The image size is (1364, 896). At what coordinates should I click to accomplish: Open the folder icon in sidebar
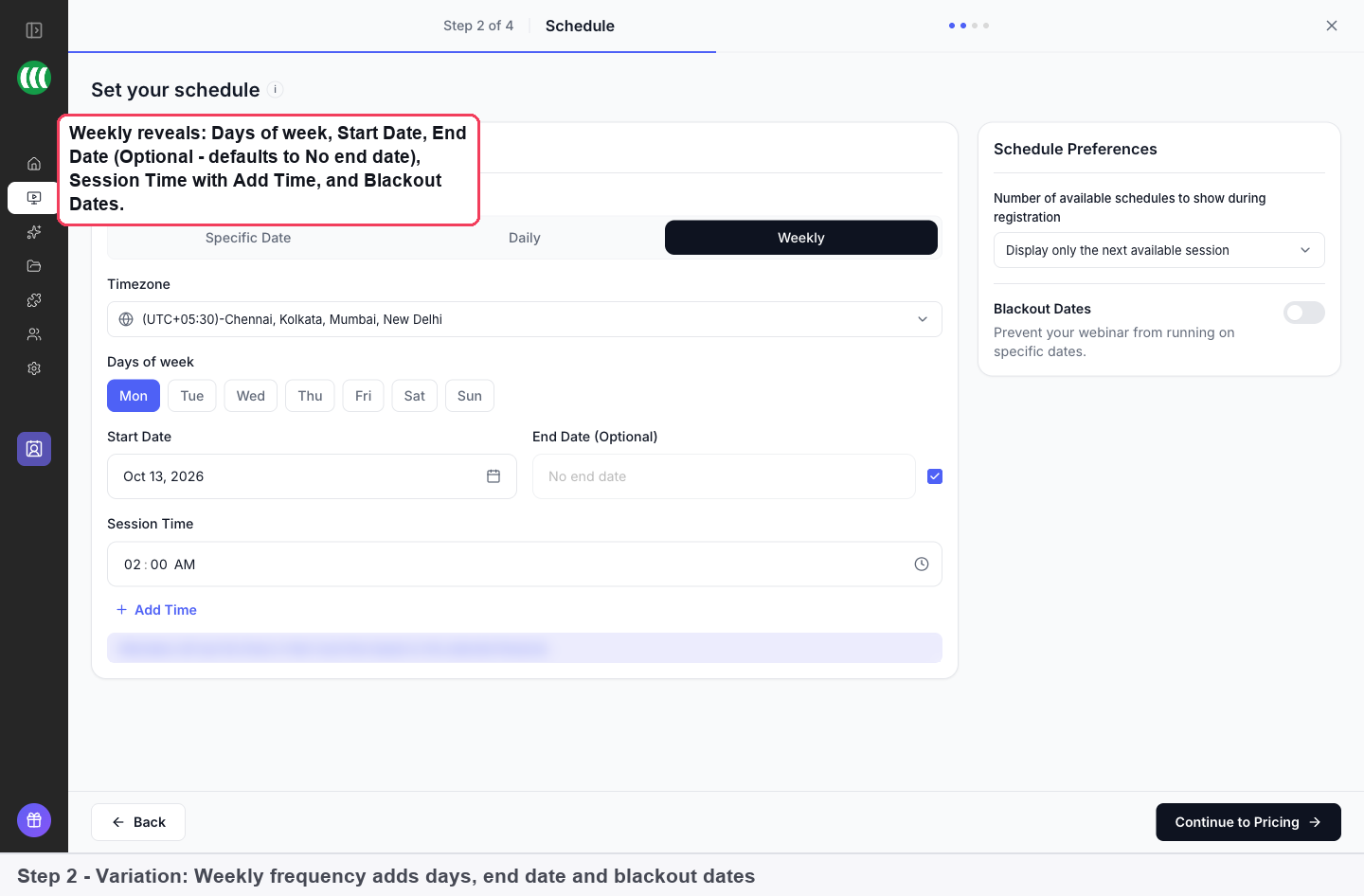[x=34, y=266]
